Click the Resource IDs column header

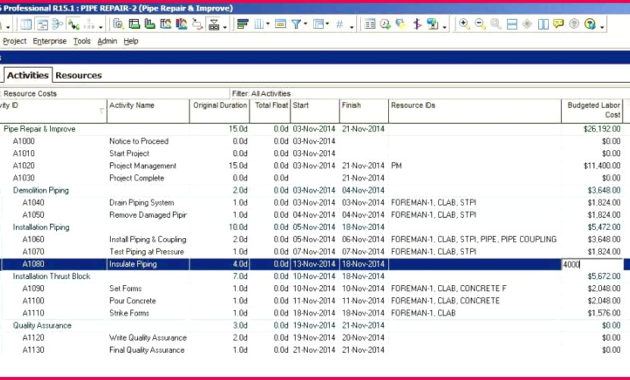point(475,110)
